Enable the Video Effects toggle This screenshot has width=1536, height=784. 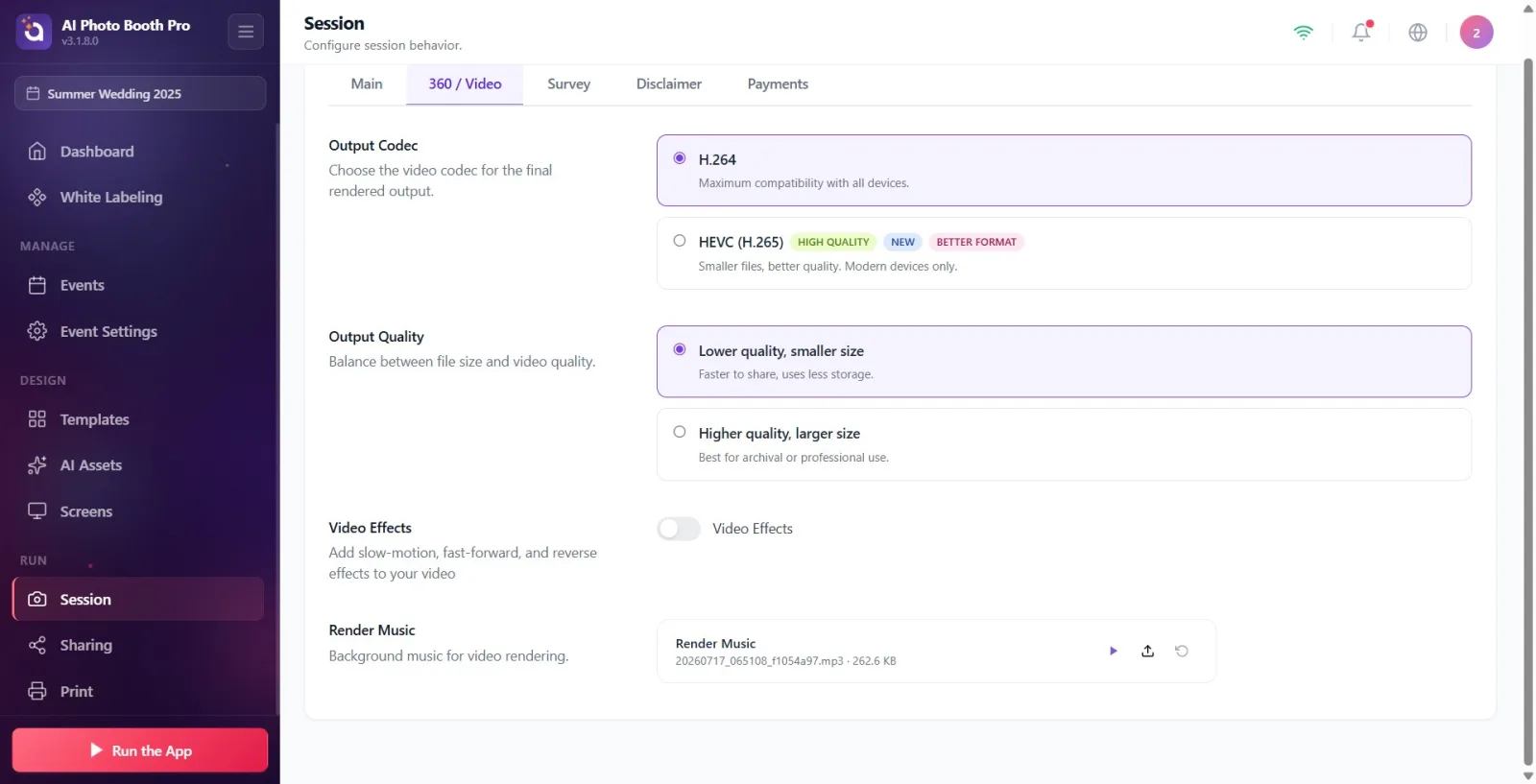pos(679,529)
